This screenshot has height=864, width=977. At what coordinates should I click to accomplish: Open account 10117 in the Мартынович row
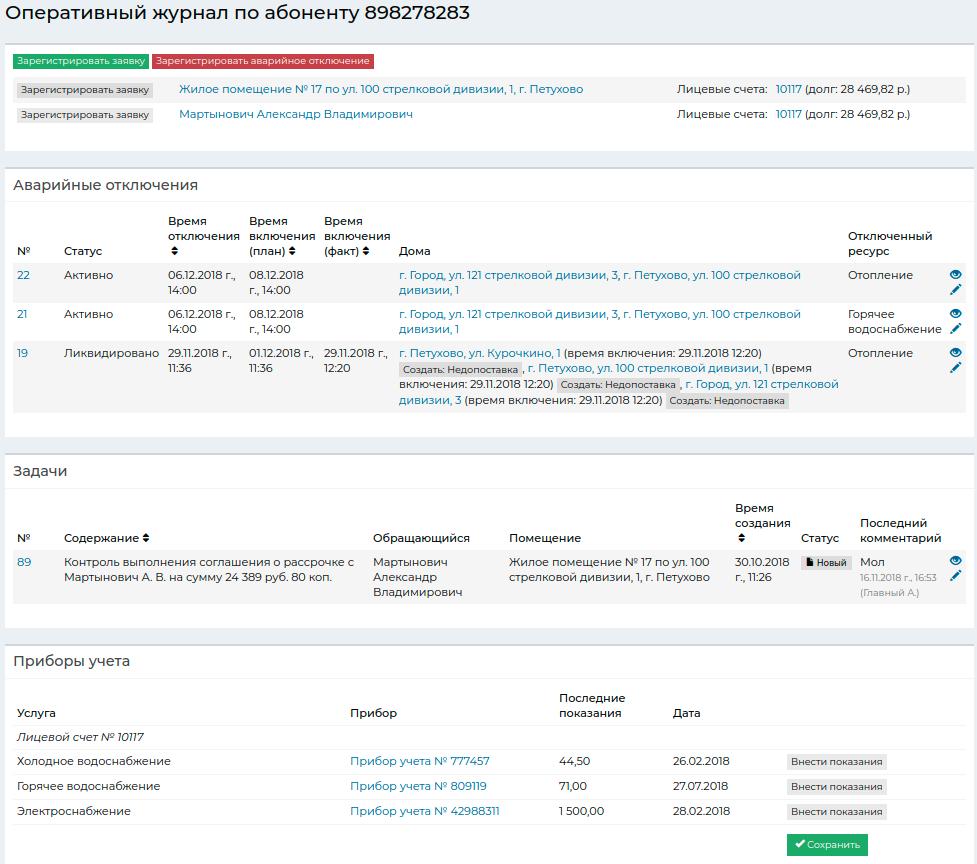coord(788,114)
